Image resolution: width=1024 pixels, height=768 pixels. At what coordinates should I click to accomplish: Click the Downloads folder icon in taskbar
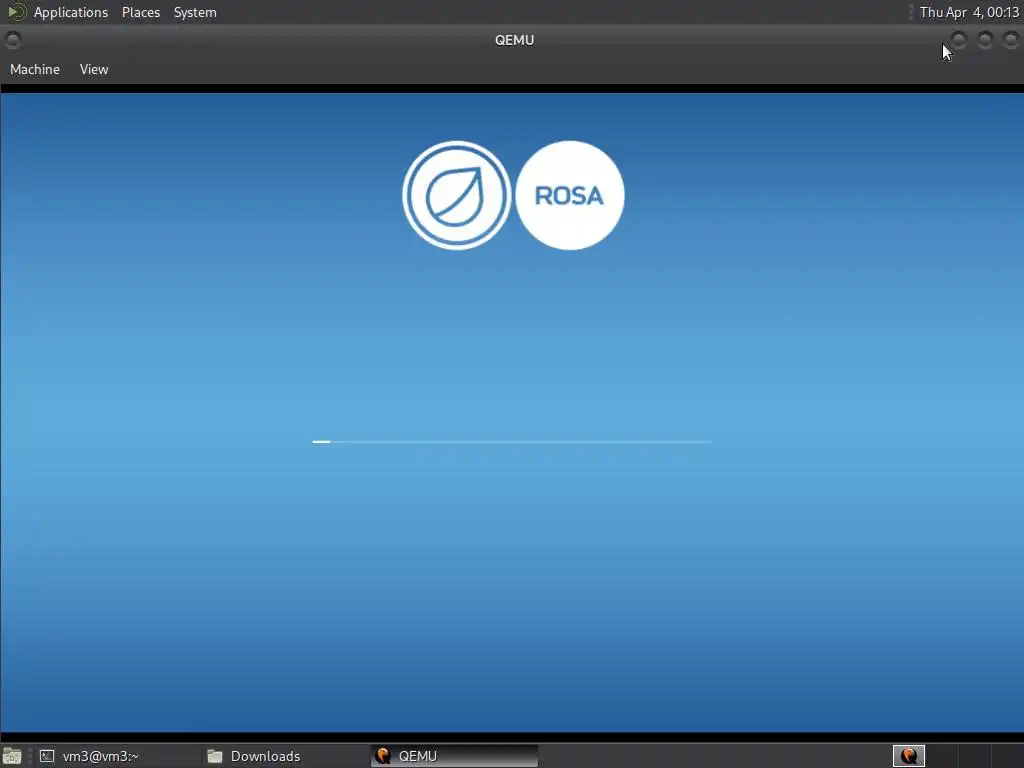point(215,756)
